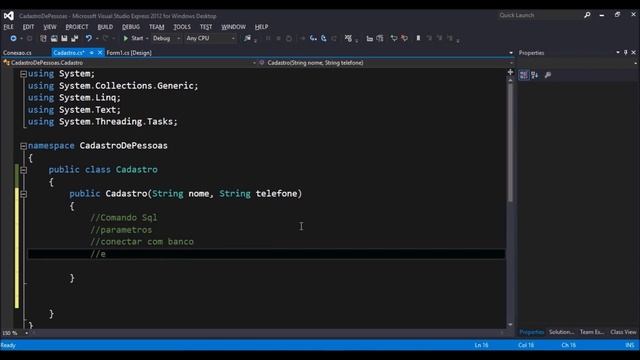640x360 pixels.
Task: Open the active documents list dropdown
Action: coord(511,53)
